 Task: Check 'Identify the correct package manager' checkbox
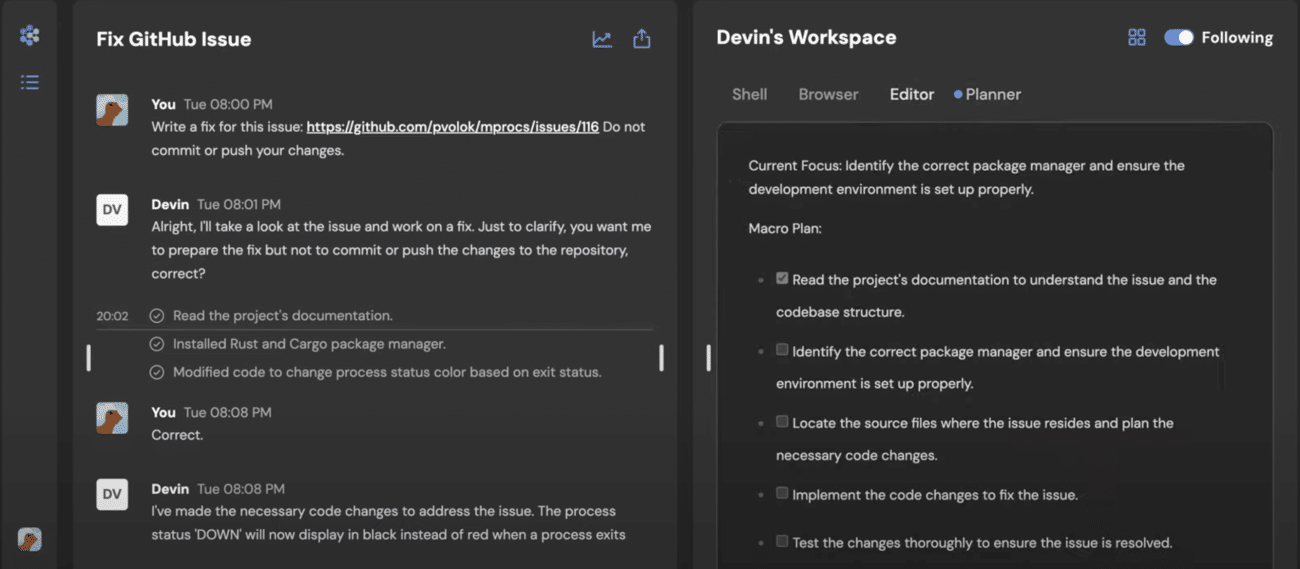point(782,350)
